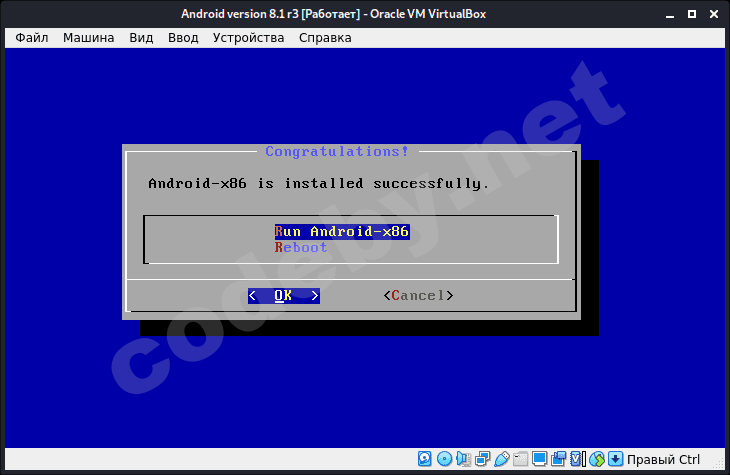Viewport: 730px width, 475px height.
Task: Click the network adapters status icon
Action: tap(483, 459)
